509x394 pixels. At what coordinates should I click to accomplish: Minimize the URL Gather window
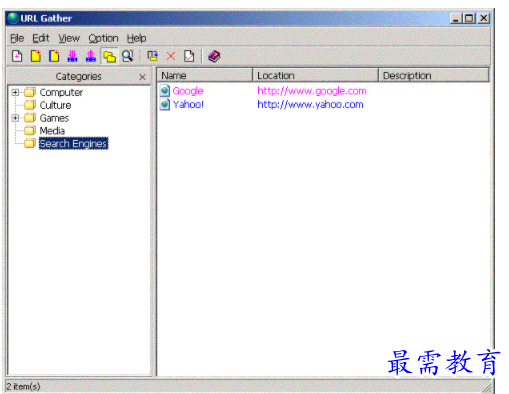456,18
